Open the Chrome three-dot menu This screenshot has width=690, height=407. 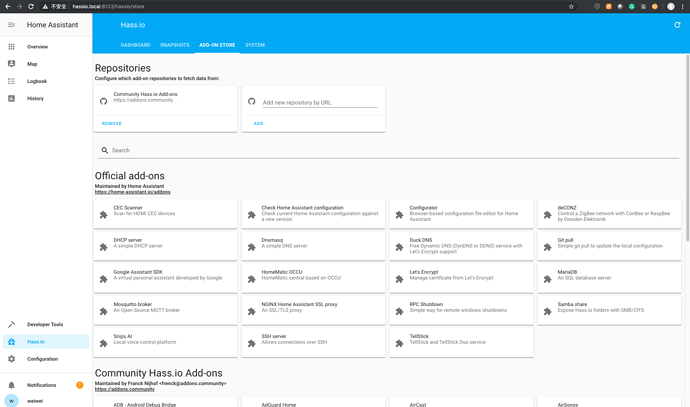(x=683, y=6)
